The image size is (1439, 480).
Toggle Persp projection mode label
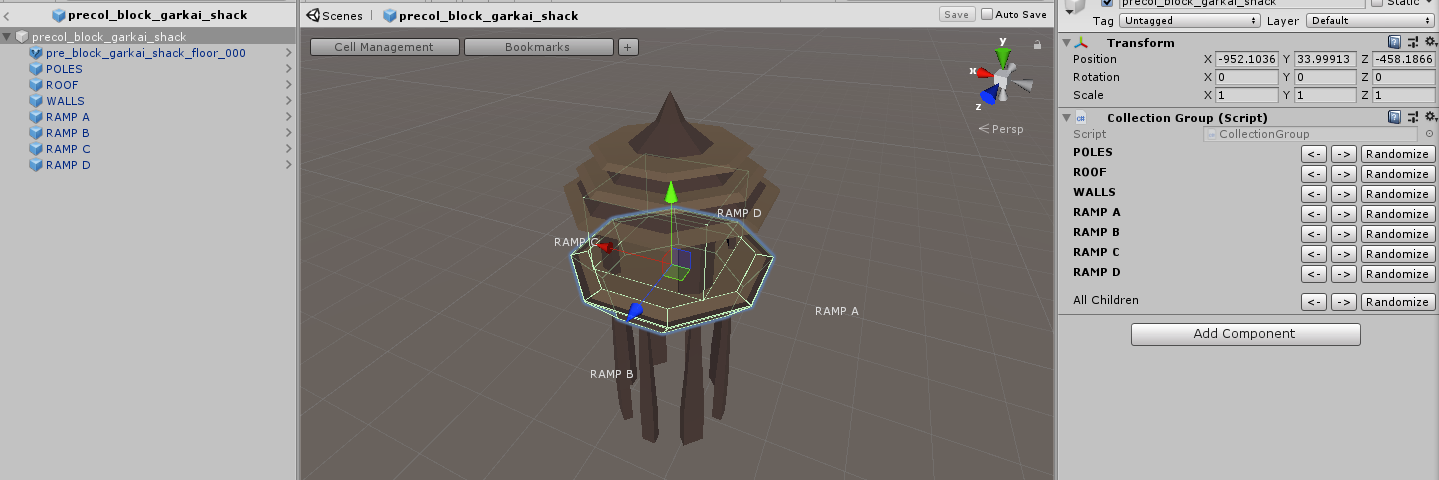point(1001,129)
